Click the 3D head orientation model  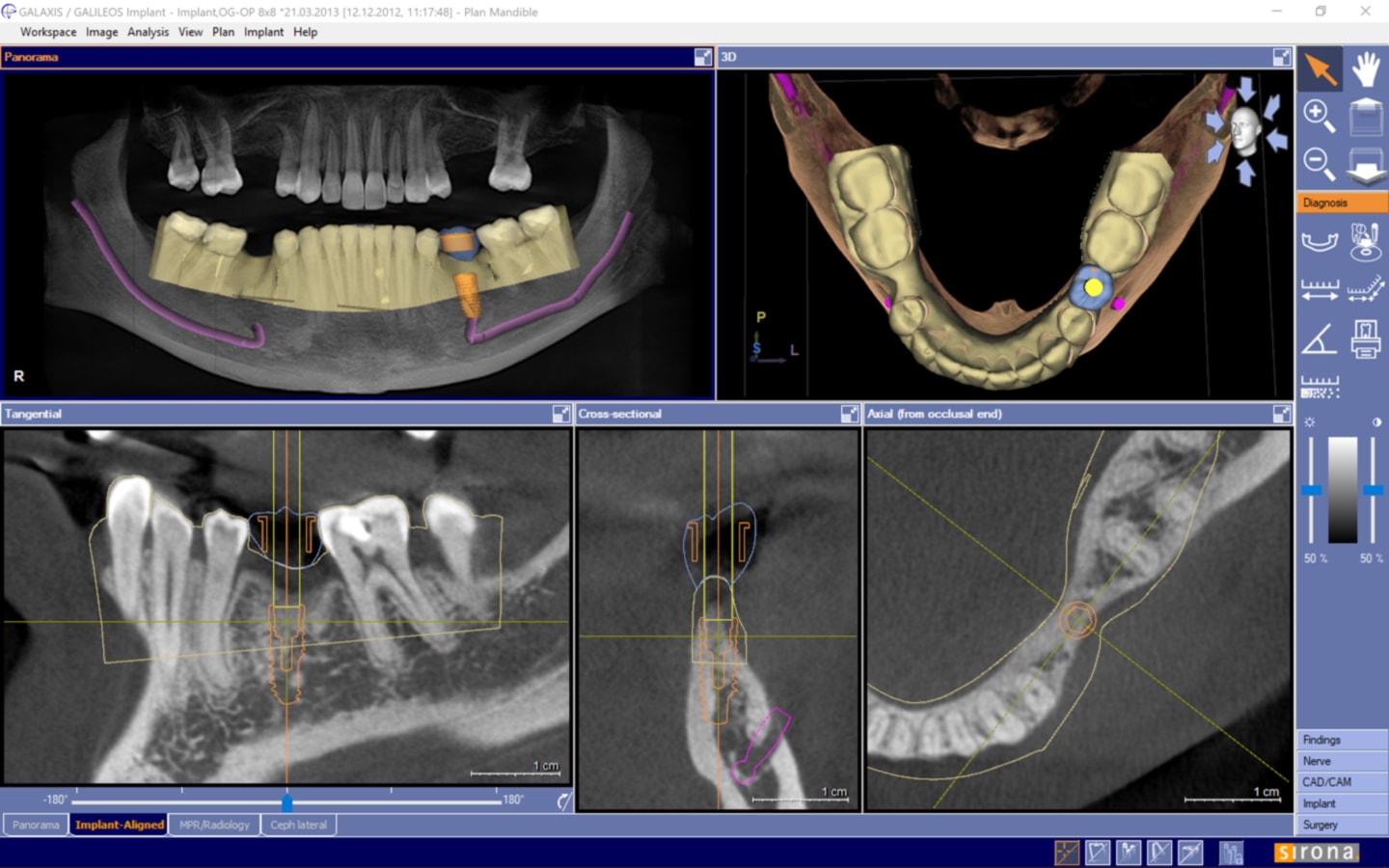[1245, 130]
